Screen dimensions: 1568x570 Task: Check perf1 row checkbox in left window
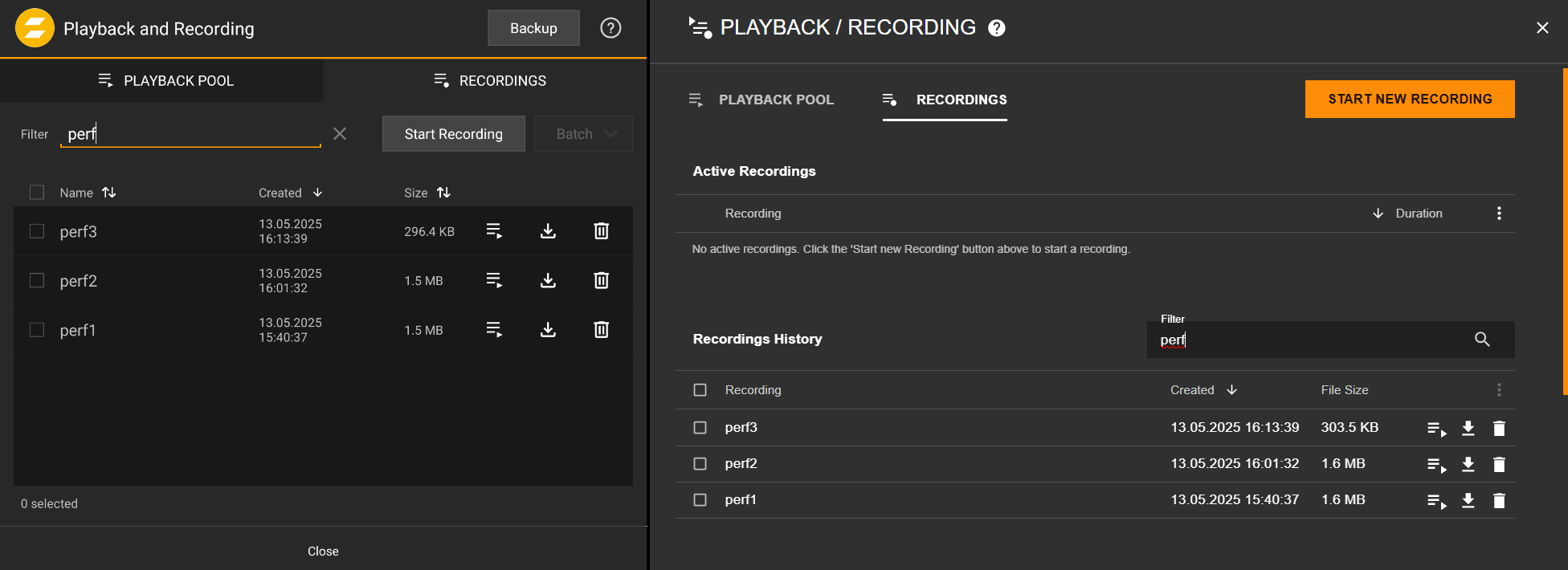(x=37, y=329)
